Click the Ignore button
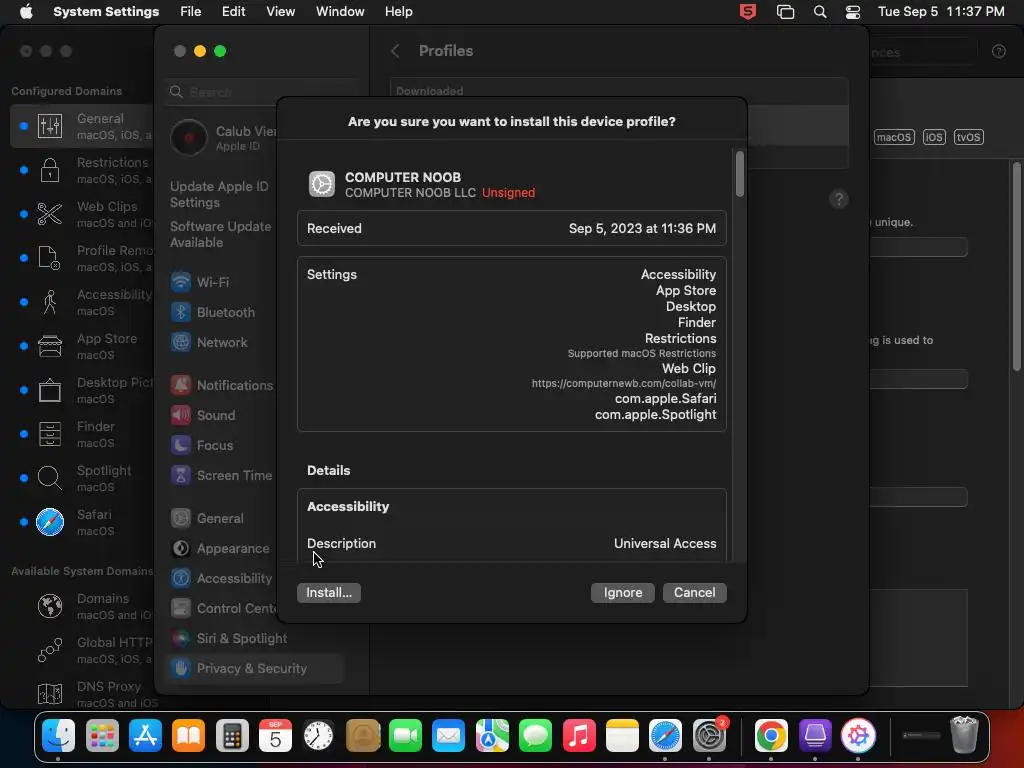Image resolution: width=1024 pixels, height=768 pixels. coord(622,592)
